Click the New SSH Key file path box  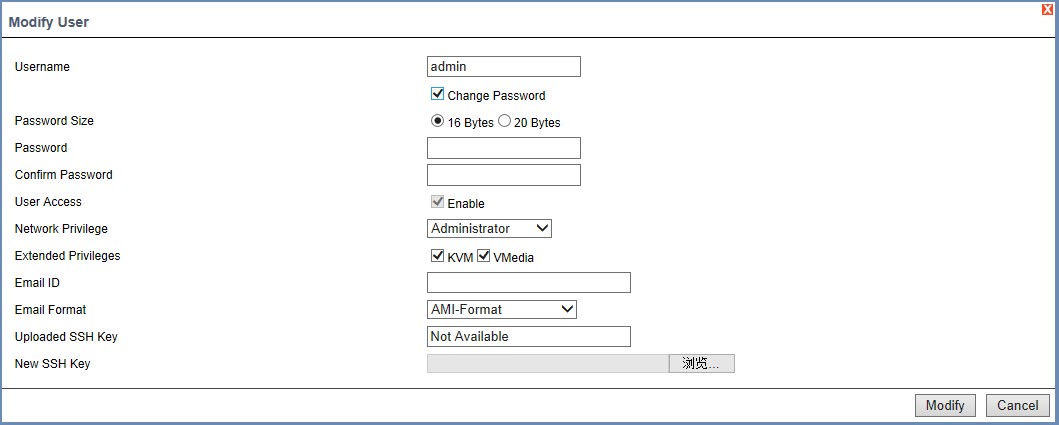click(x=547, y=364)
